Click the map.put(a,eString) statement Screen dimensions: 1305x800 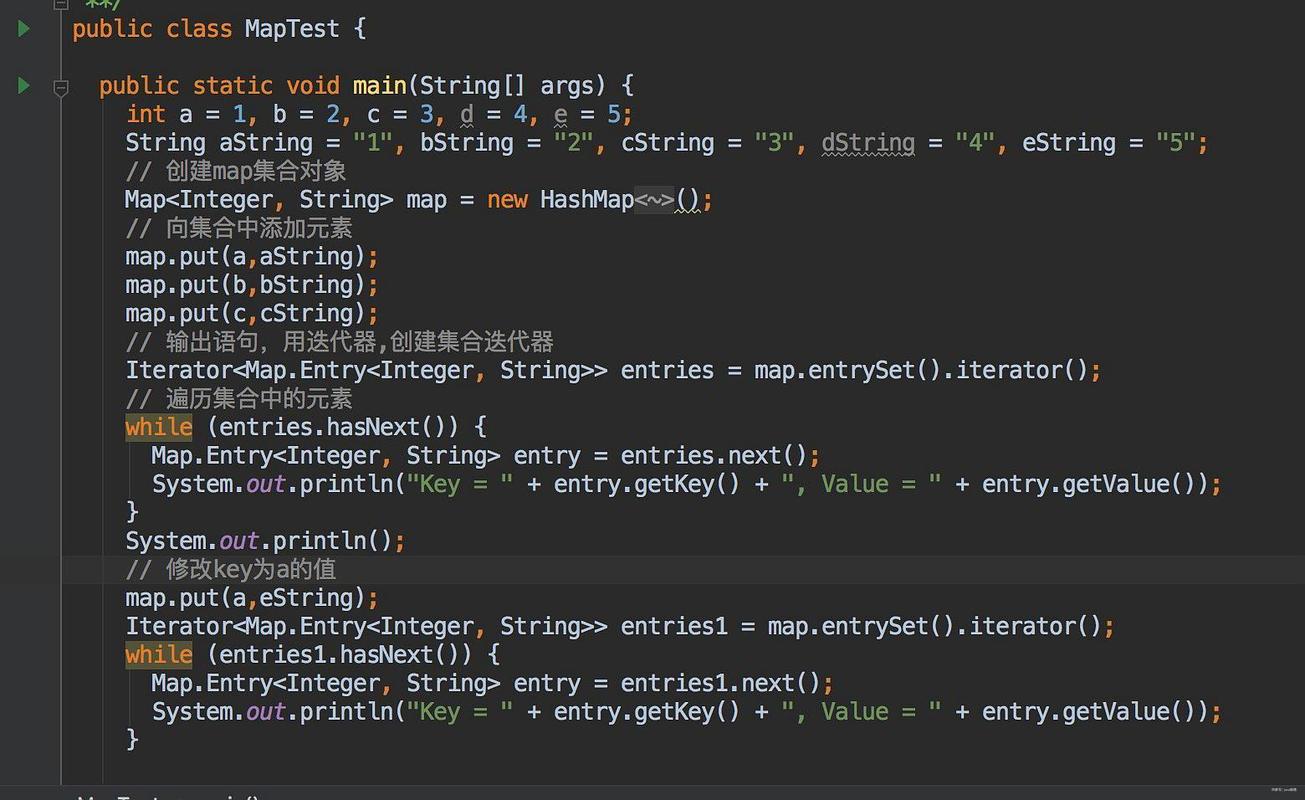coord(251,598)
